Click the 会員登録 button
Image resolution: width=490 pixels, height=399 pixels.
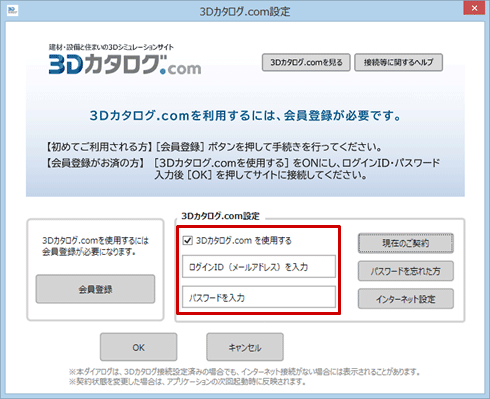95,289
